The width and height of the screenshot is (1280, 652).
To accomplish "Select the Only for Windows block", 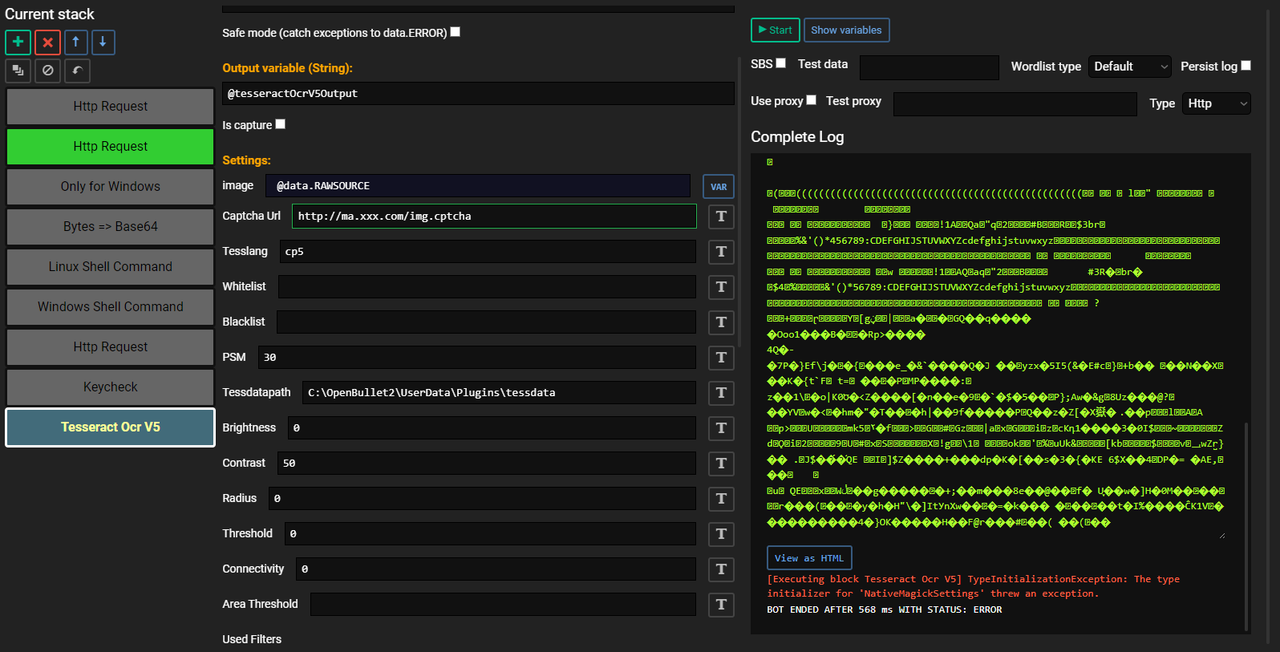I will coord(110,186).
